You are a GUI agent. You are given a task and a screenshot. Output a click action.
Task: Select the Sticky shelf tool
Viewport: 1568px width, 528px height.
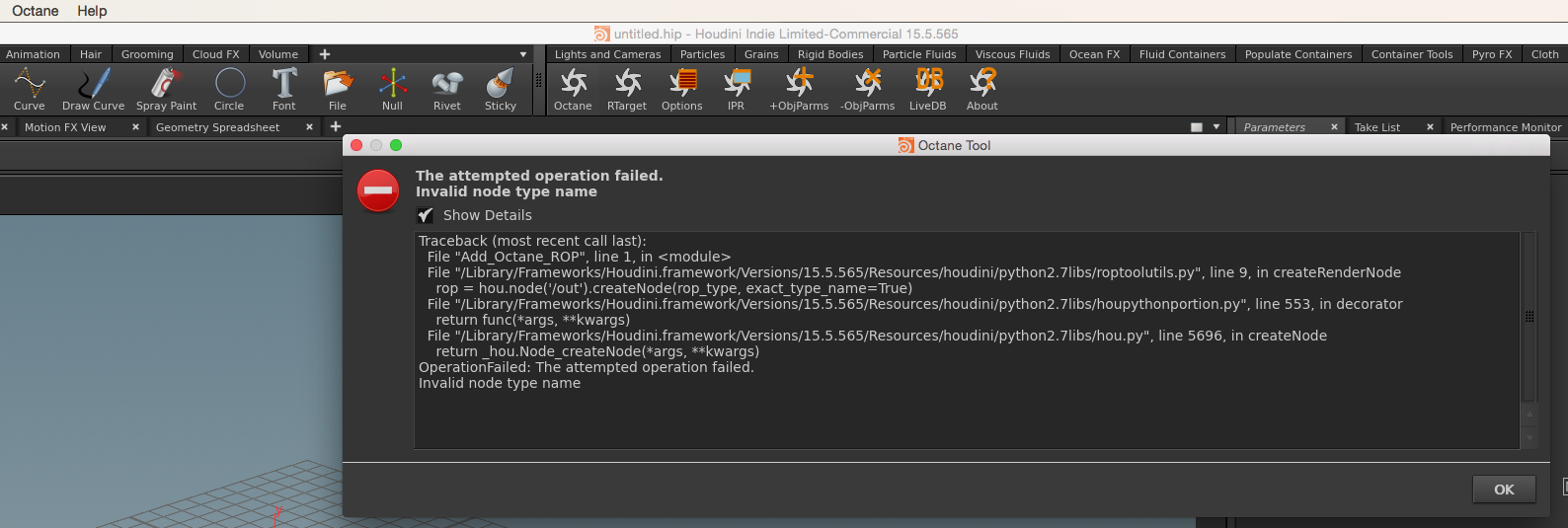click(x=501, y=89)
